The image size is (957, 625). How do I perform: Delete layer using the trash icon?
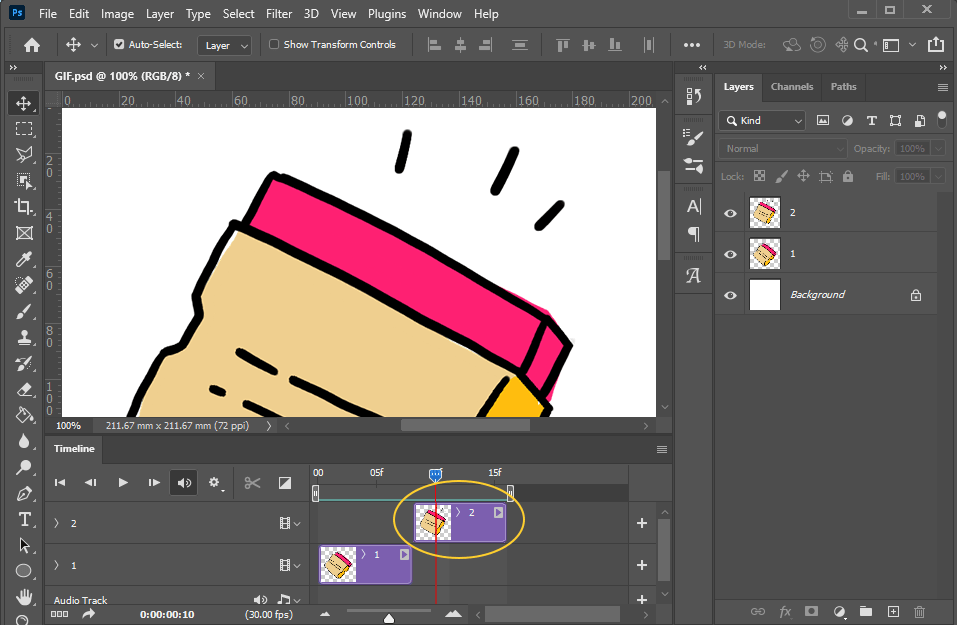920,611
